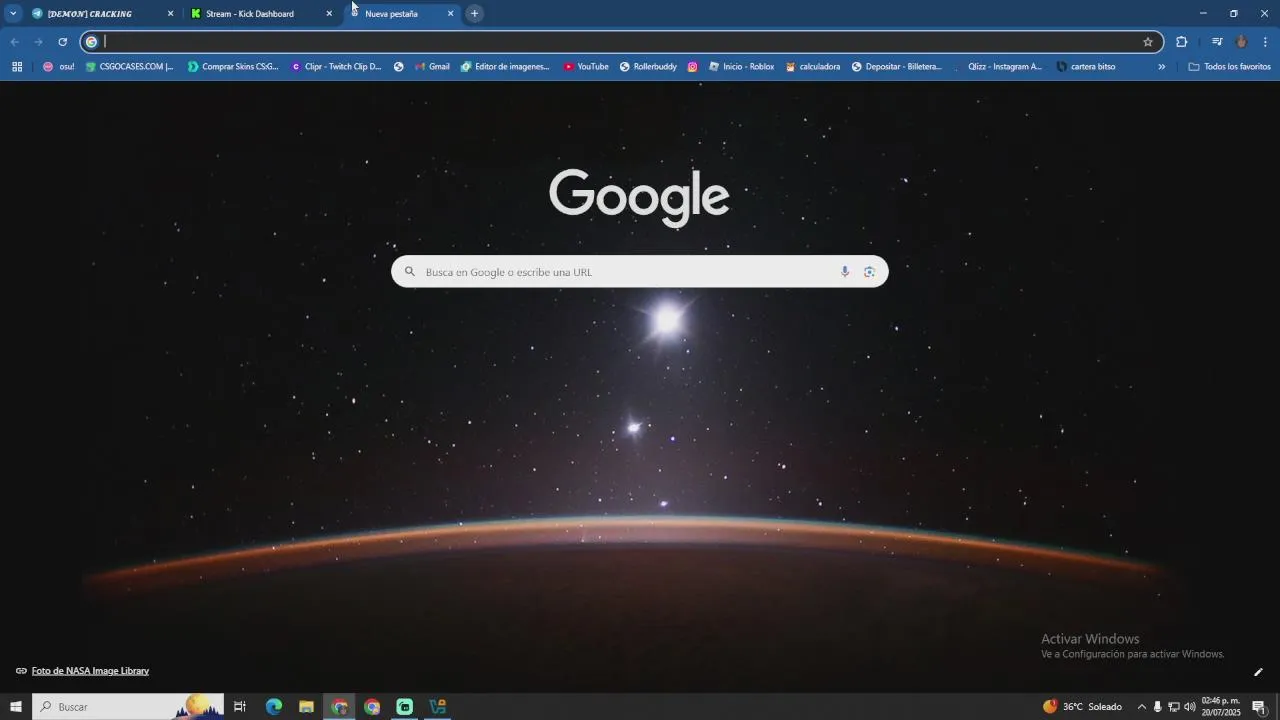Image resolution: width=1280 pixels, height=720 pixels.
Task: Open the YouTube bookmark
Action: 586,67
